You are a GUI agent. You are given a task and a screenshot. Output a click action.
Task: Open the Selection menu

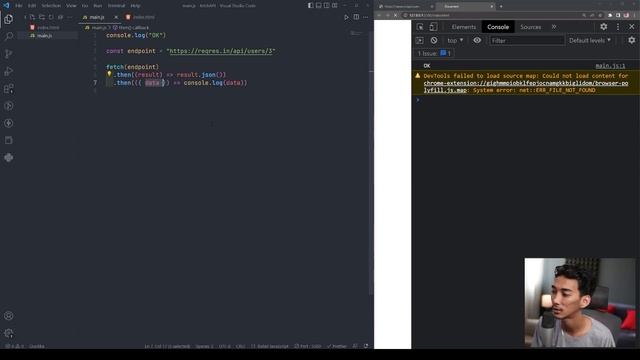coord(51,6)
